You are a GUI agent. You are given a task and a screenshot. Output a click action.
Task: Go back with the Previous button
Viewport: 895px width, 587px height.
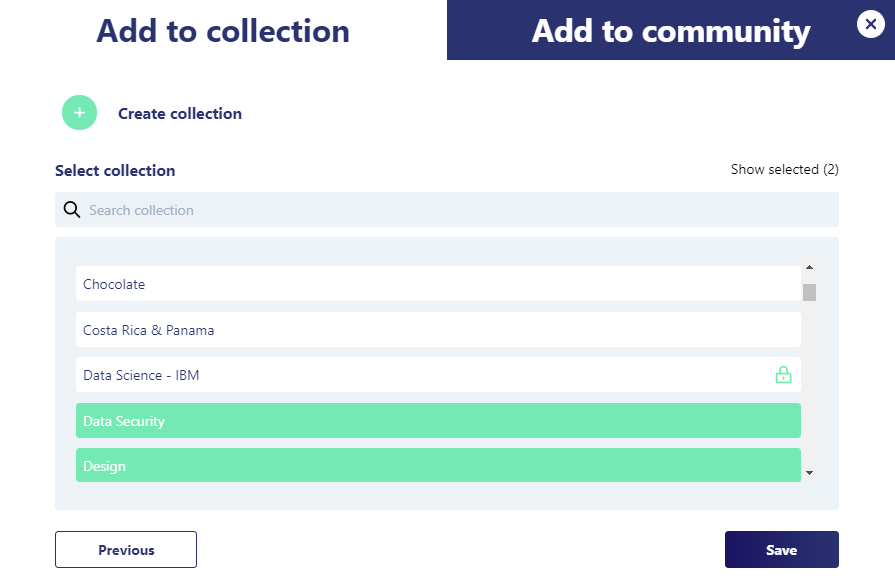point(126,550)
